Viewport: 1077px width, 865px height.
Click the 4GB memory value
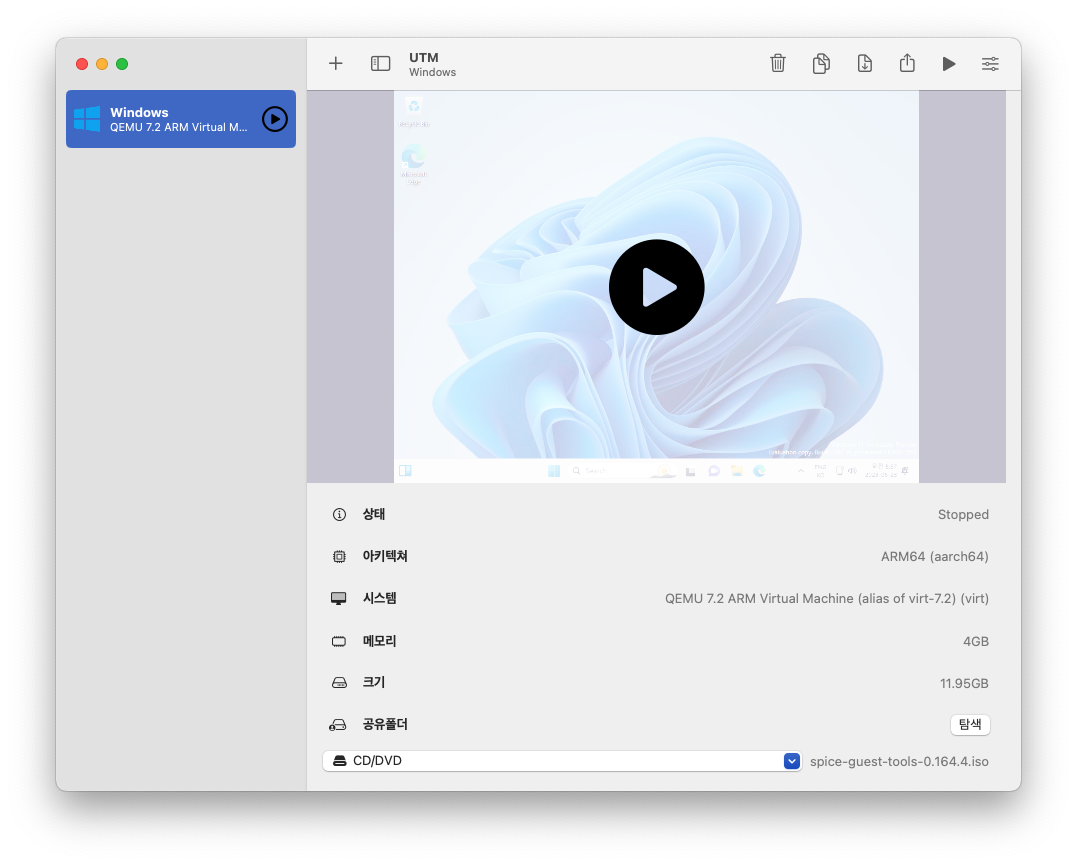[x=975, y=641]
